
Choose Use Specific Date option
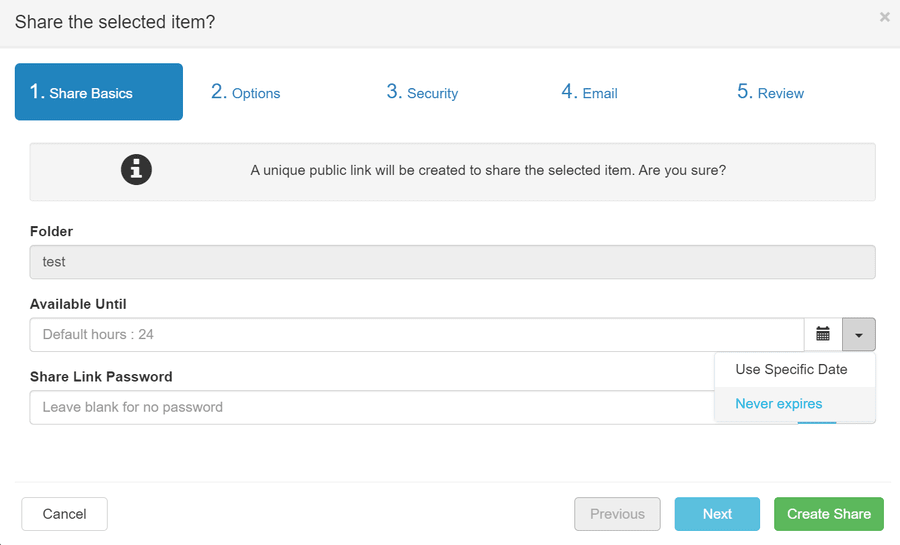791,369
